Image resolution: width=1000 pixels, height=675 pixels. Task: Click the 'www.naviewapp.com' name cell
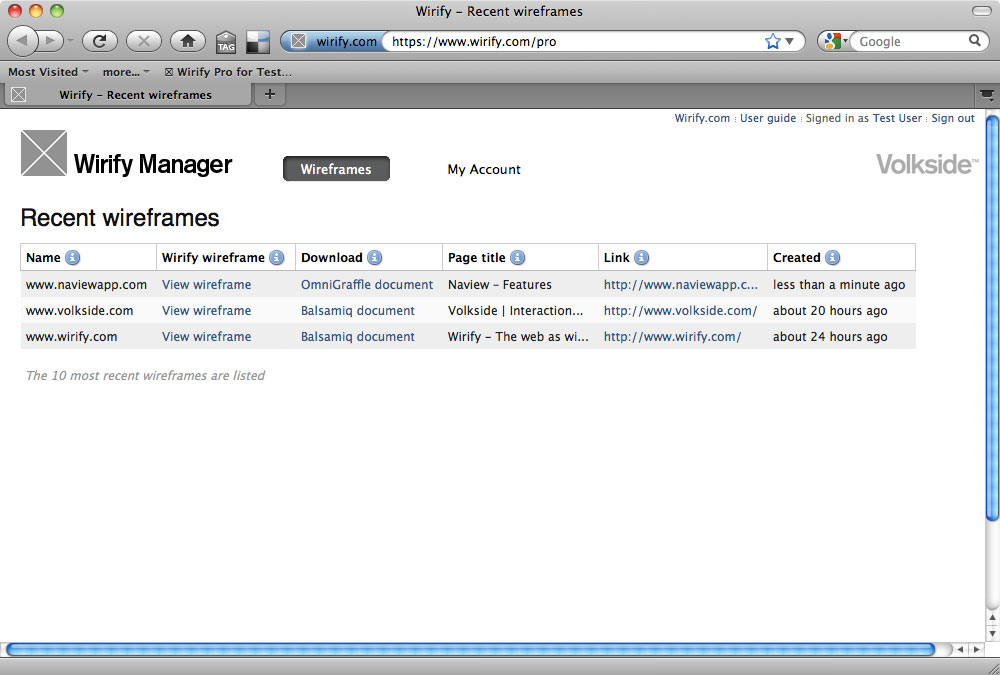click(86, 285)
